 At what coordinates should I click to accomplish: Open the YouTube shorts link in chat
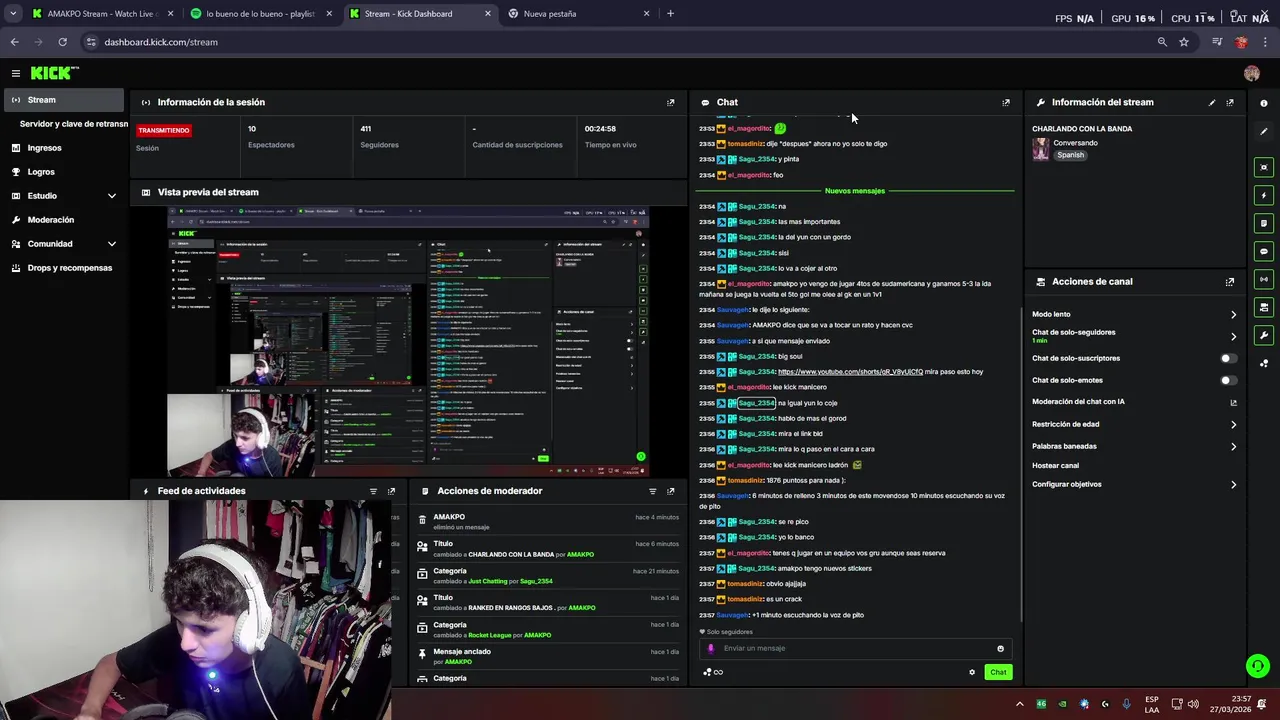(850, 372)
